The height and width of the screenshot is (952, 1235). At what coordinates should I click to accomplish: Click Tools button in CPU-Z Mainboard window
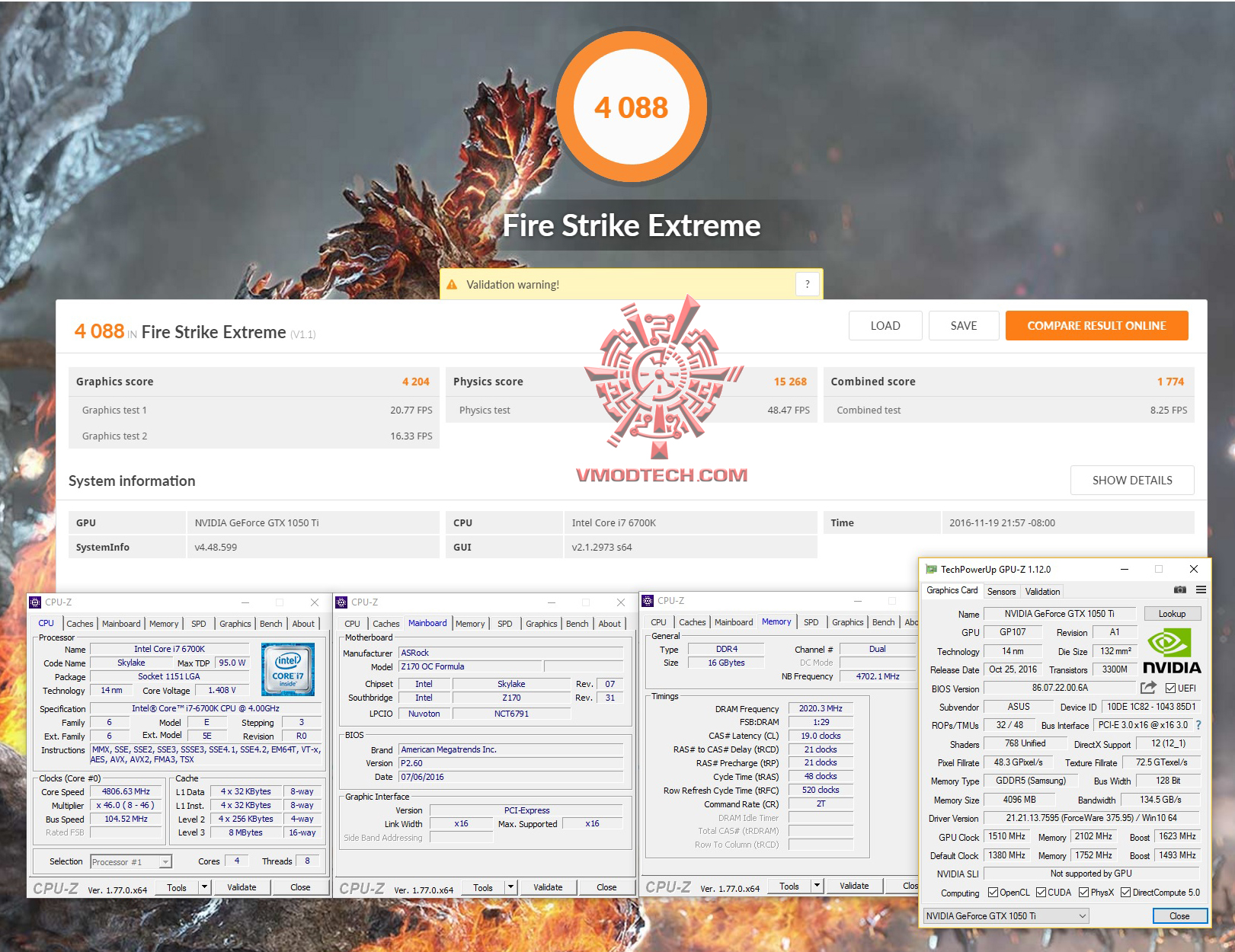point(483,887)
